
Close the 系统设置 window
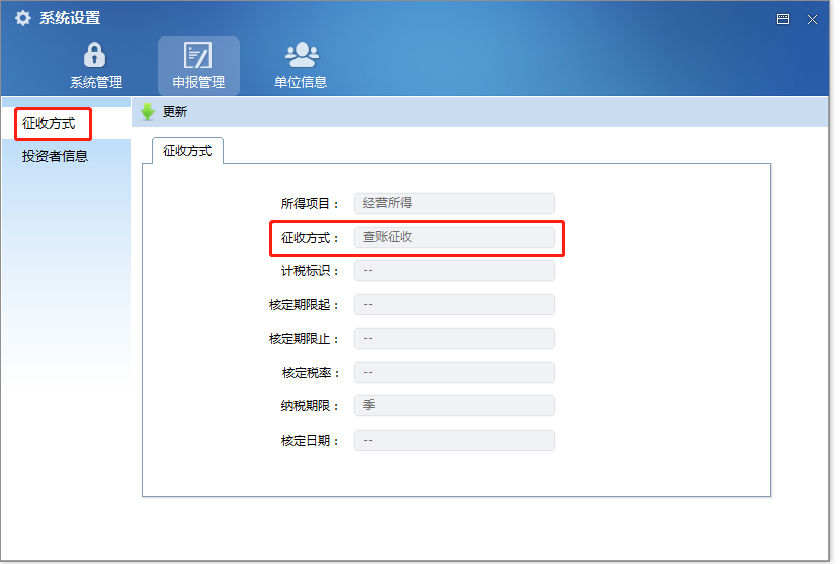pyautogui.click(x=812, y=20)
